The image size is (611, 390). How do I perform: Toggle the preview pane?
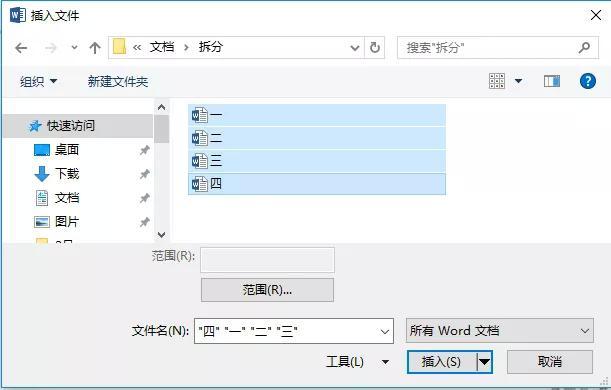click(x=552, y=81)
